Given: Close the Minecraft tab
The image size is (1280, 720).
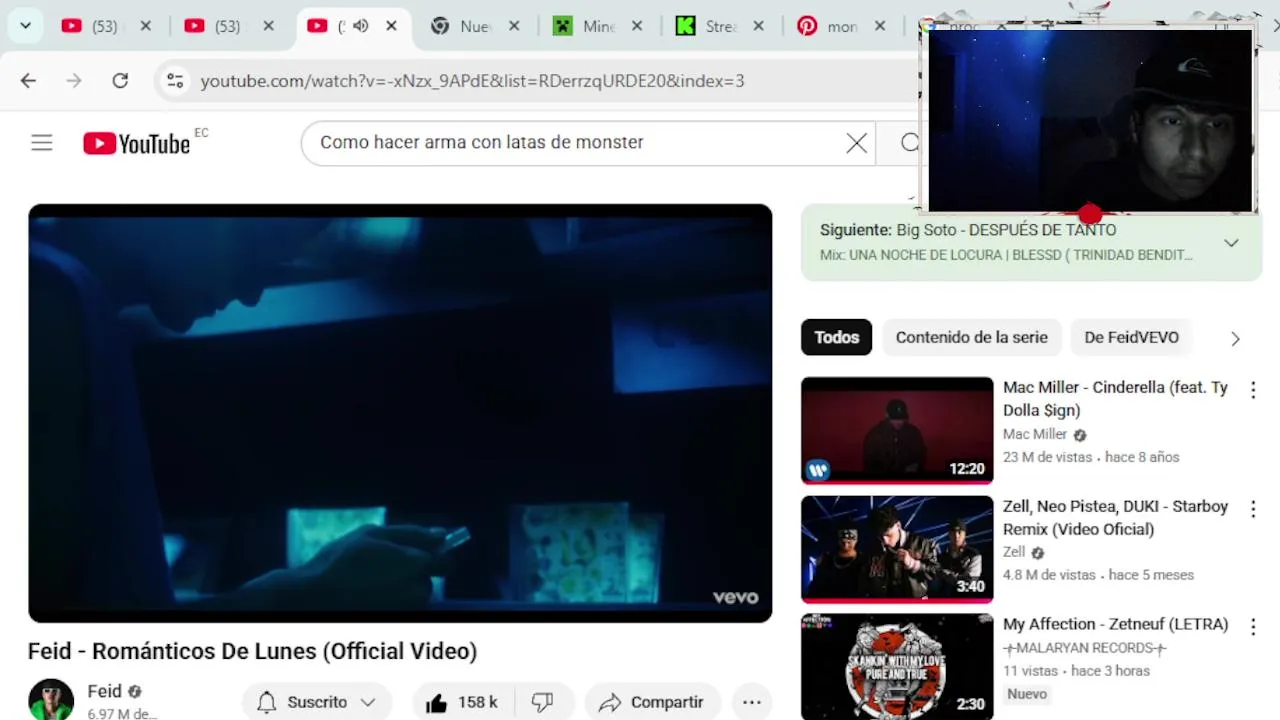Looking at the screenshot, I should point(637,26).
